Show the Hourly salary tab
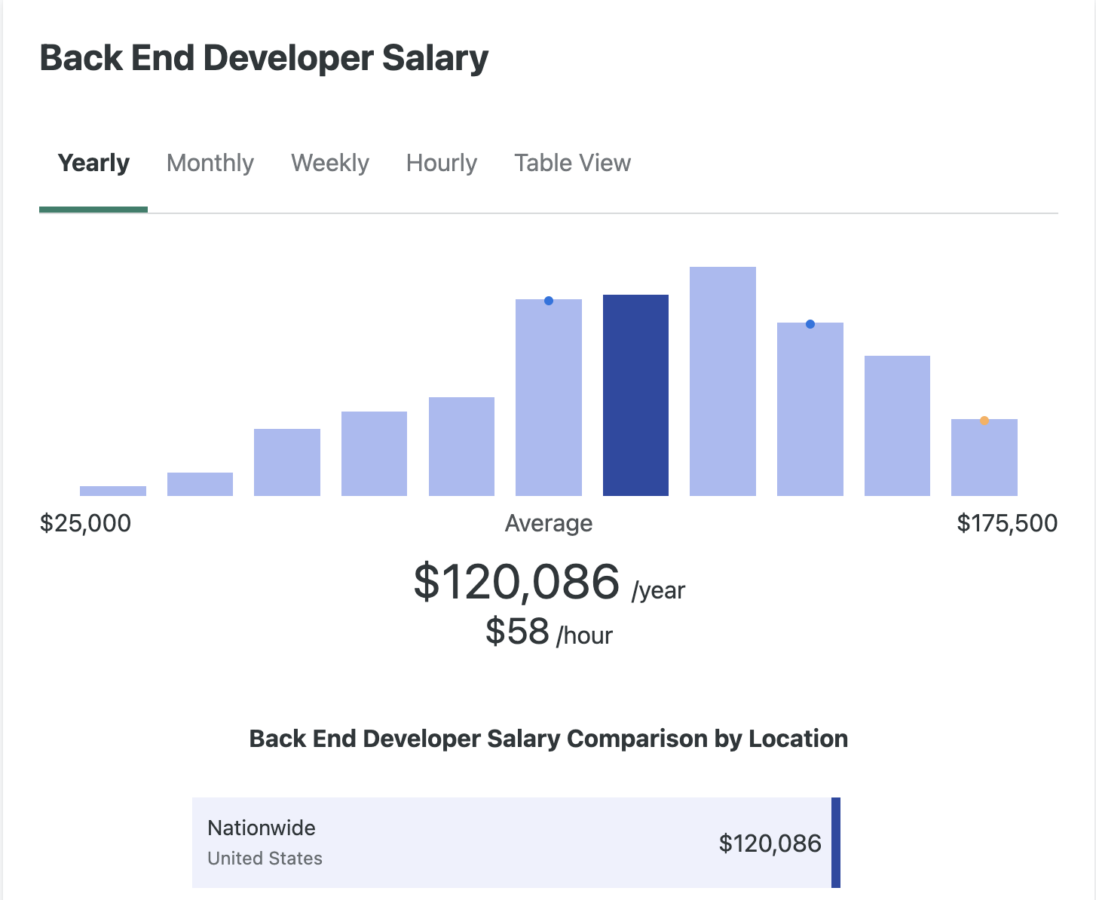Image resolution: width=1096 pixels, height=900 pixels. pyautogui.click(x=441, y=163)
